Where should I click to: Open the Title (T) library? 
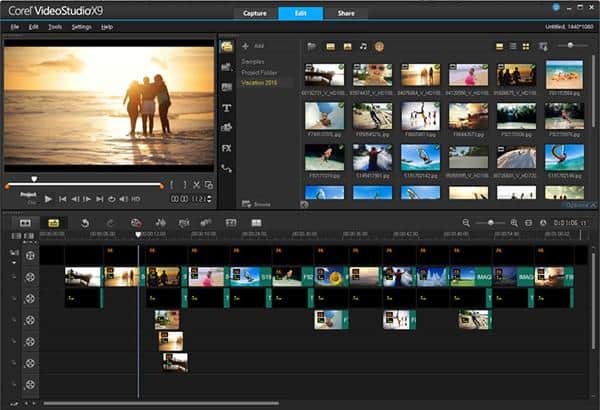point(227,107)
